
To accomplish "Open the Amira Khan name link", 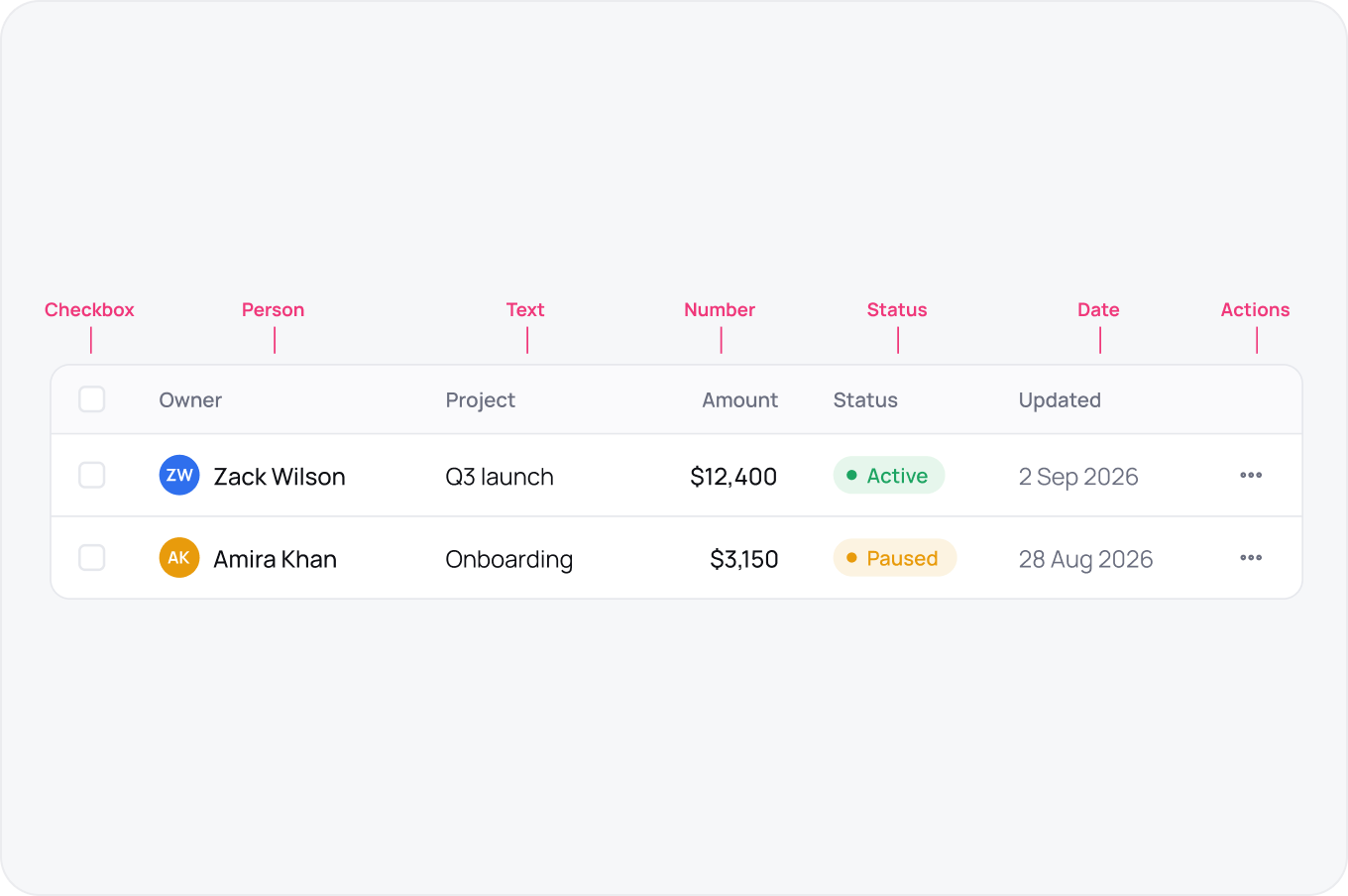I will click(x=276, y=559).
